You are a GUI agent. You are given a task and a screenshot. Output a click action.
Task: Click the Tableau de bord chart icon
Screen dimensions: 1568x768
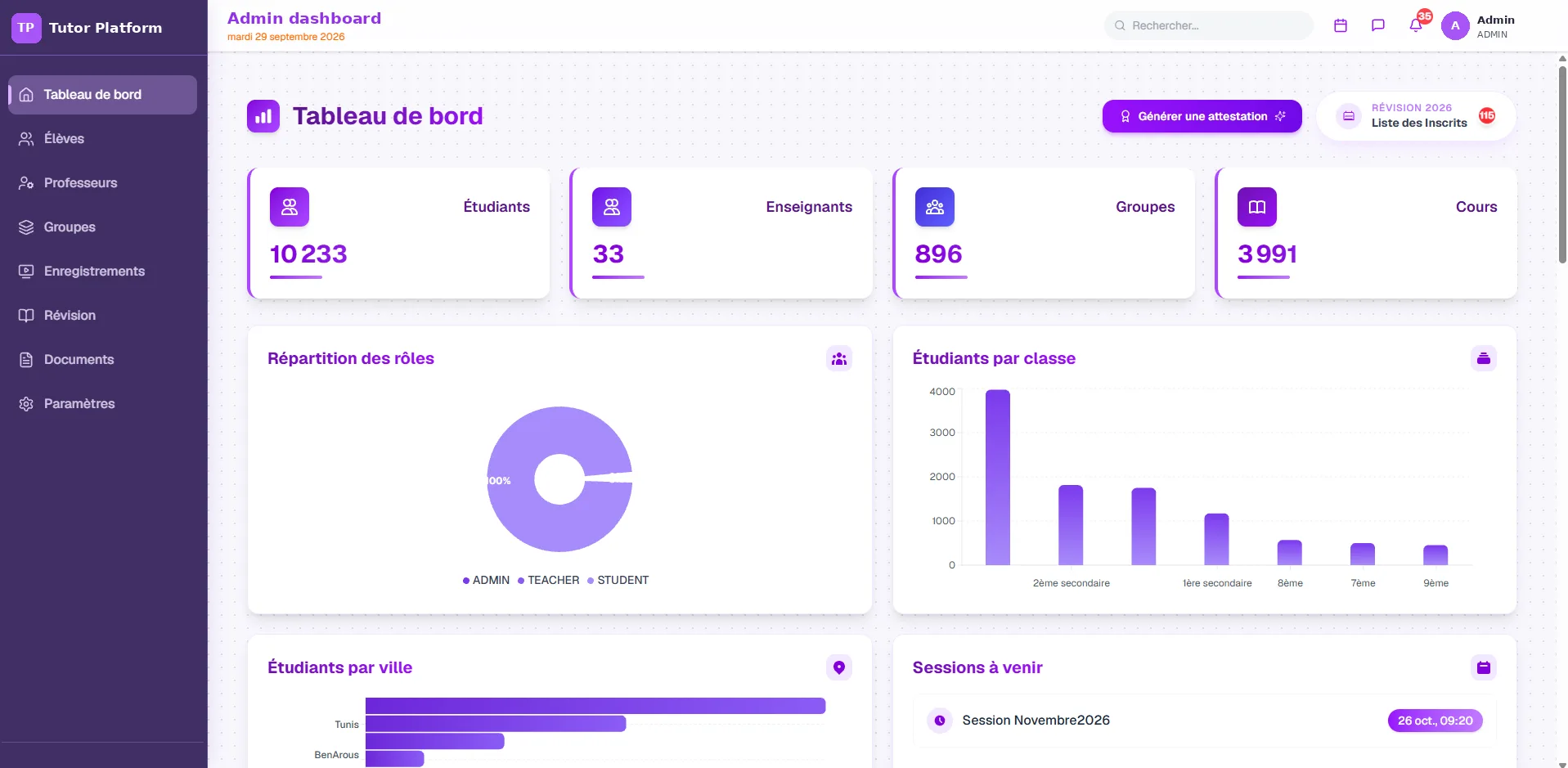click(263, 116)
